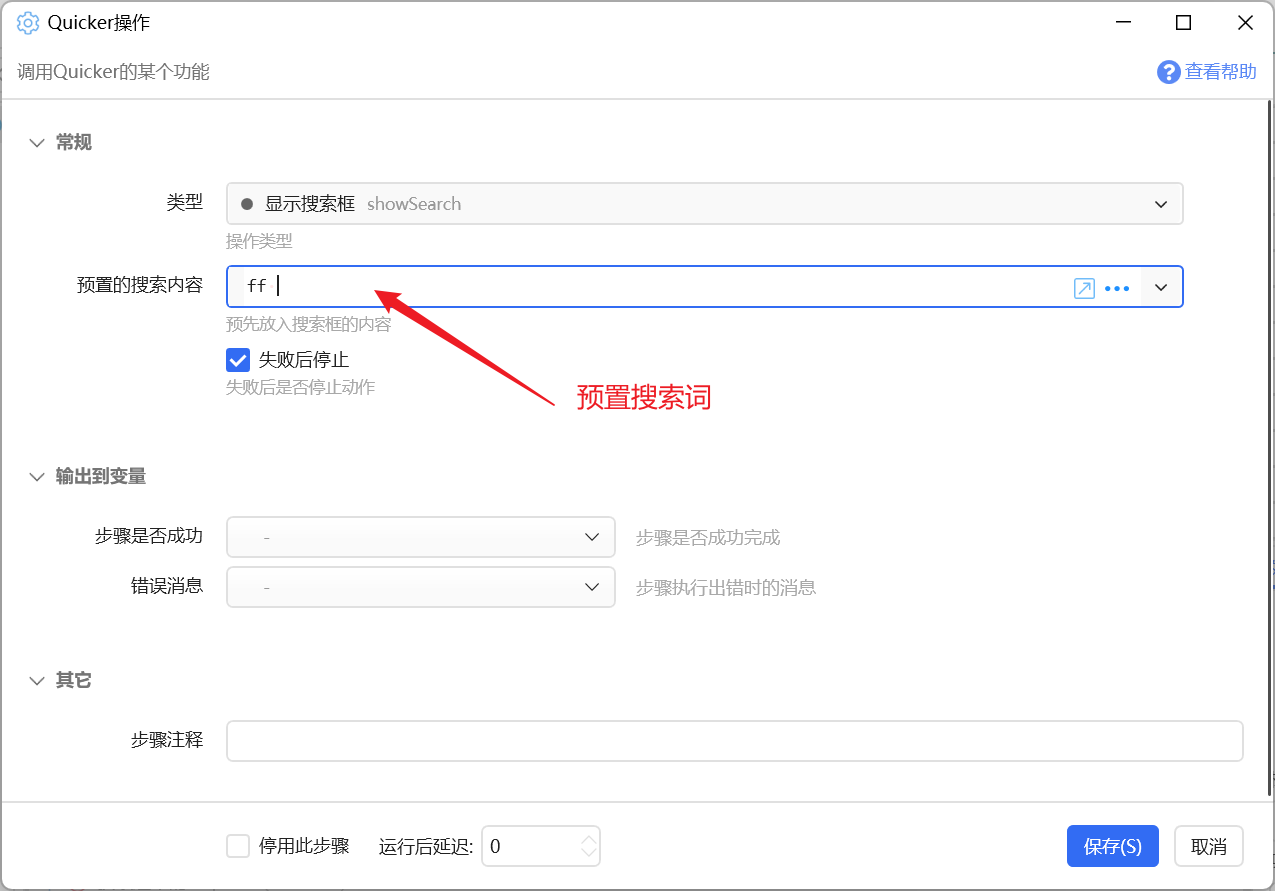This screenshot has height=891, width=1275.
Task: Open the 查看帮助 help link
Action: pyautogui.click(x=1221, y=72)
